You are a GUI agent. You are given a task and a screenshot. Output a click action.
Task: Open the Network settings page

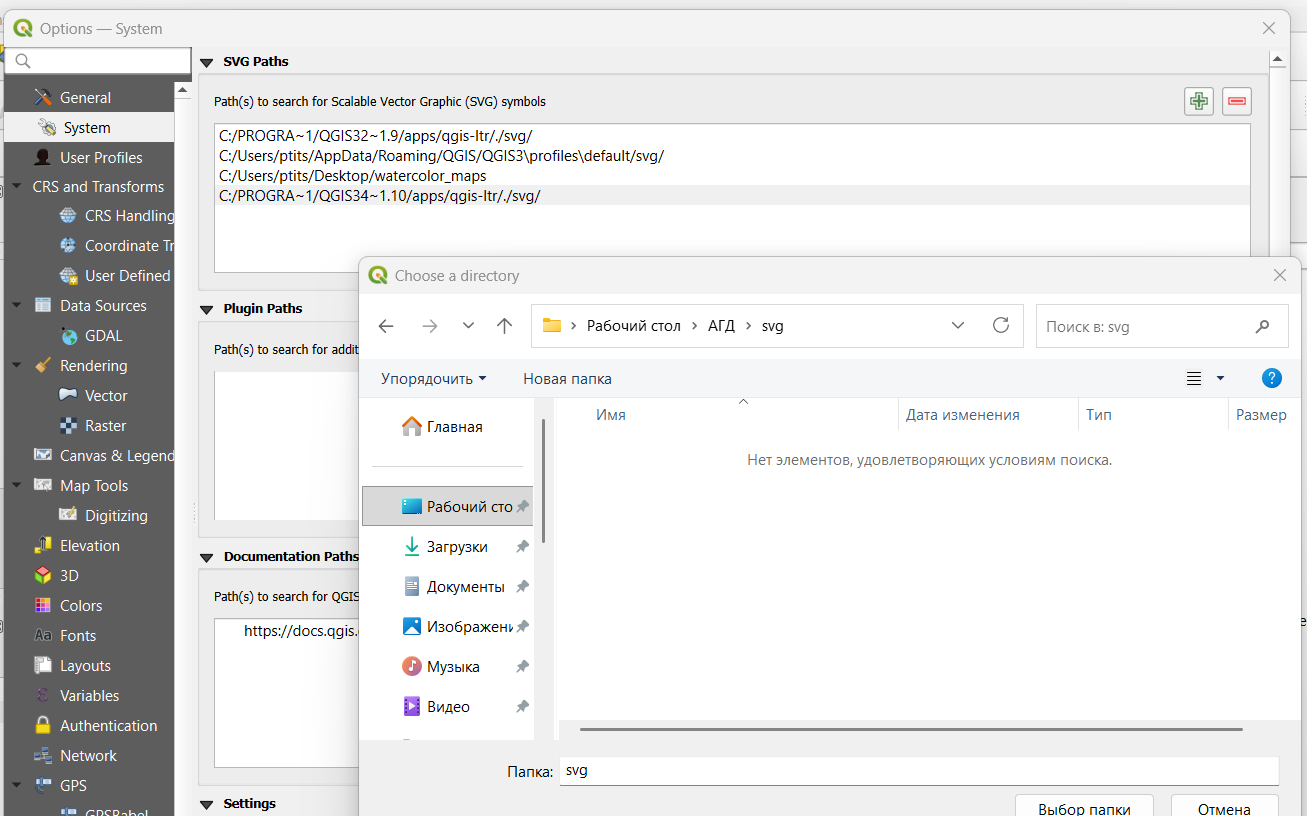tap(88, 755)
